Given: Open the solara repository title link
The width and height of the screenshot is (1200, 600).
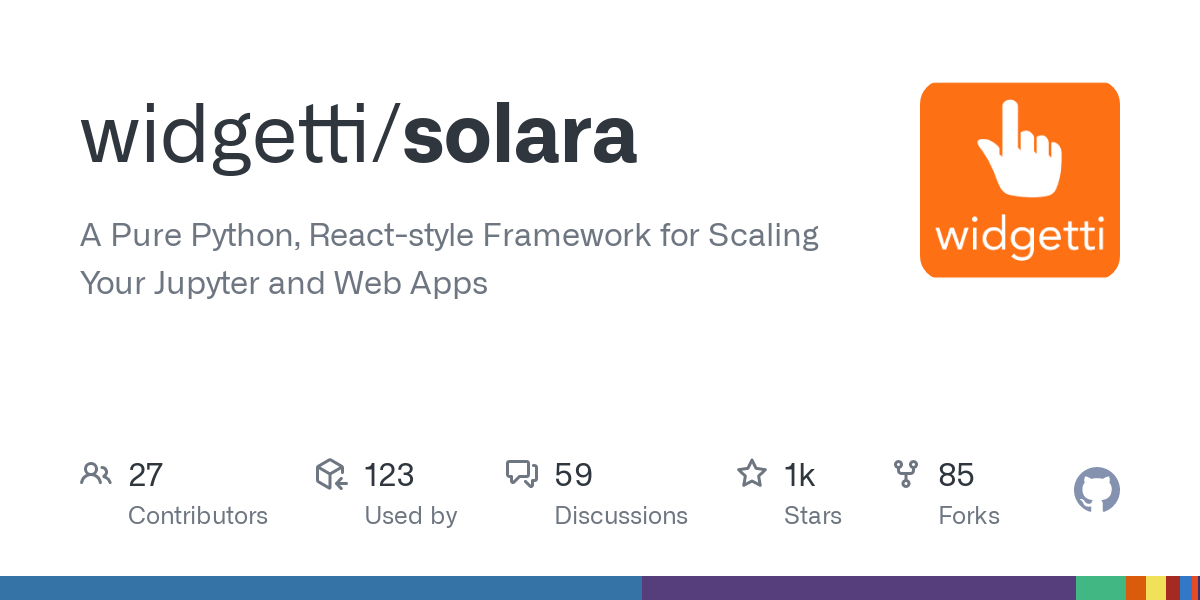Looking at the screenshot, I should click(x=518, y=137).
